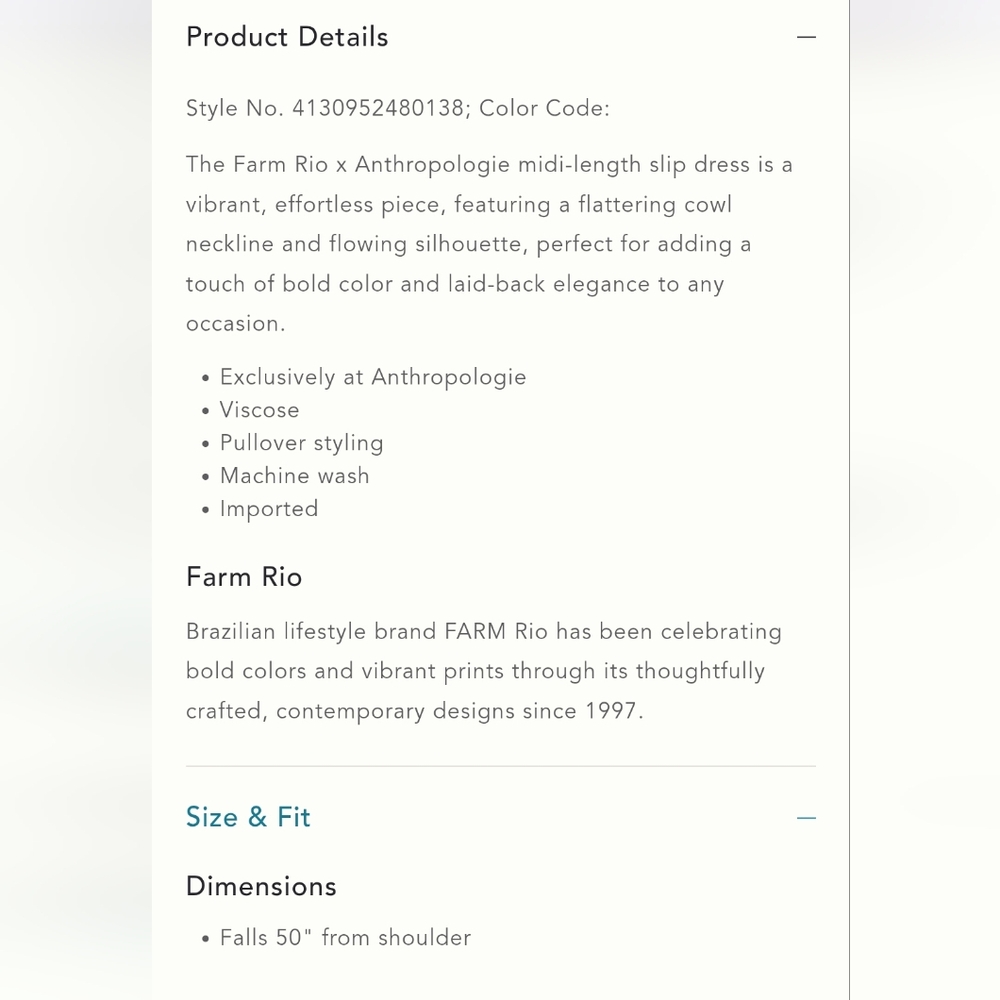The image size is (1000, 1000).
Task: Click the Farm Rio brand heading
Action: [244, 577]
